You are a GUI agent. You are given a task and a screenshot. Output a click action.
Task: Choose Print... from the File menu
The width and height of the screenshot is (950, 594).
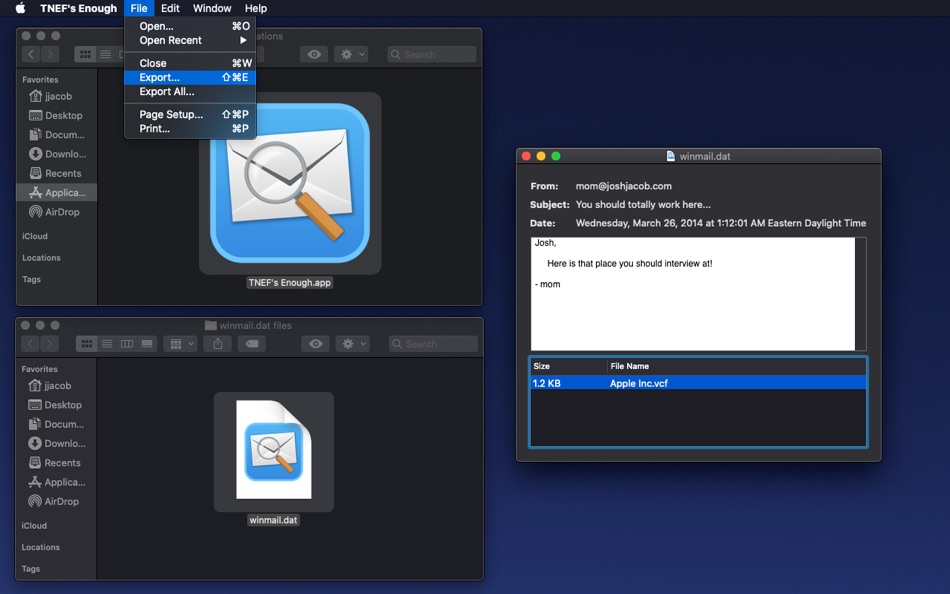[190, 128]
